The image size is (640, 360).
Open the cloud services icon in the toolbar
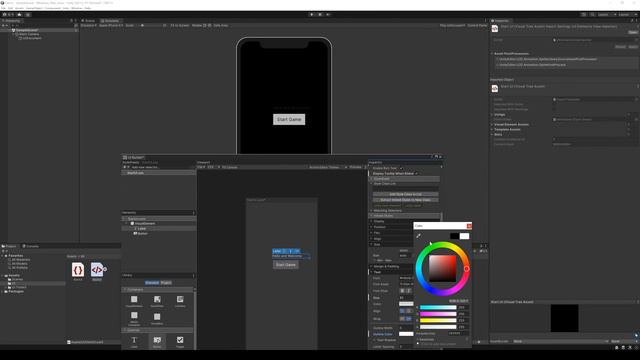(19, 14)
